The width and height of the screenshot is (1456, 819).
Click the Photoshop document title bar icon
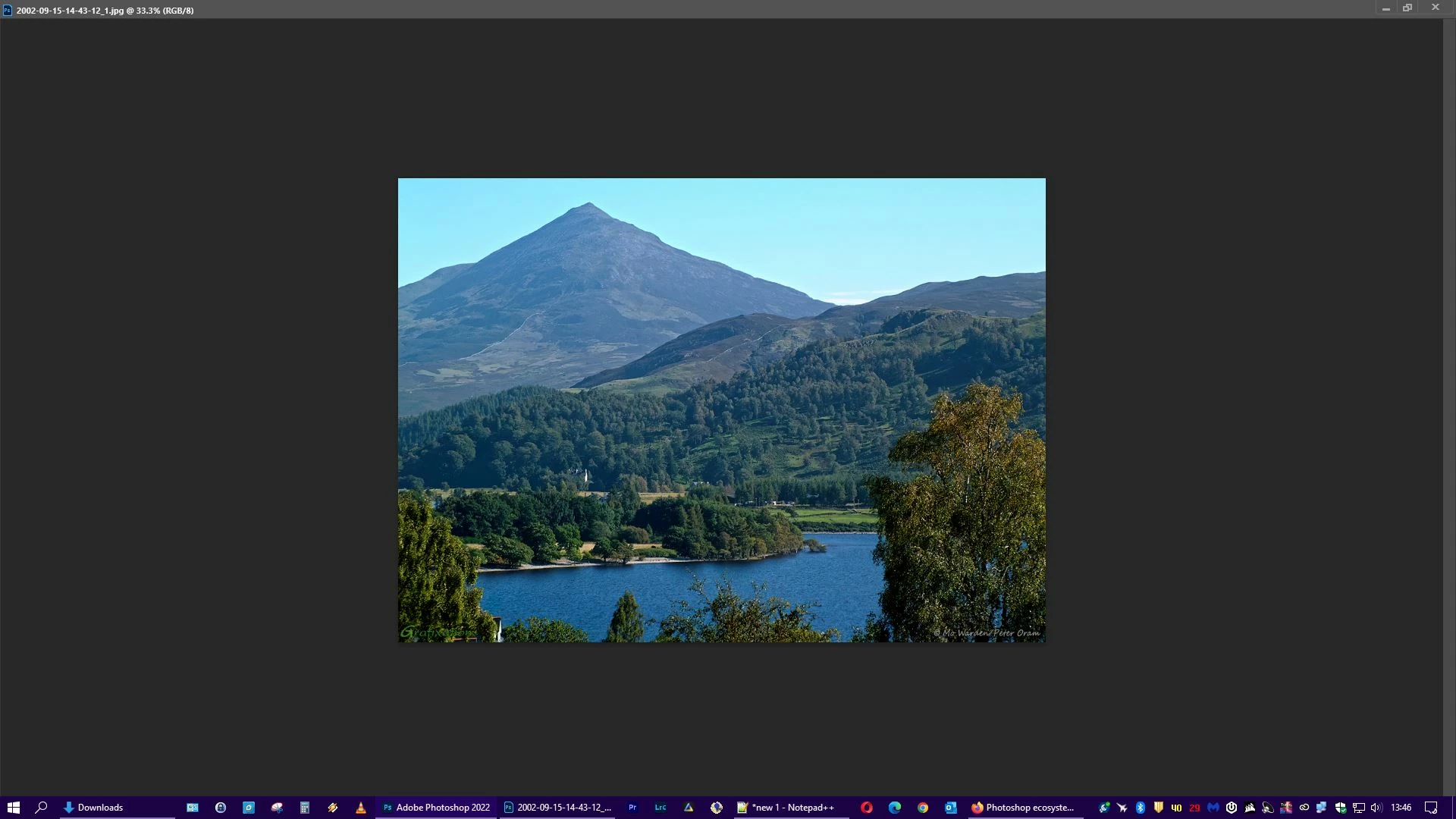pyautogui.click(x=8, y=11)
